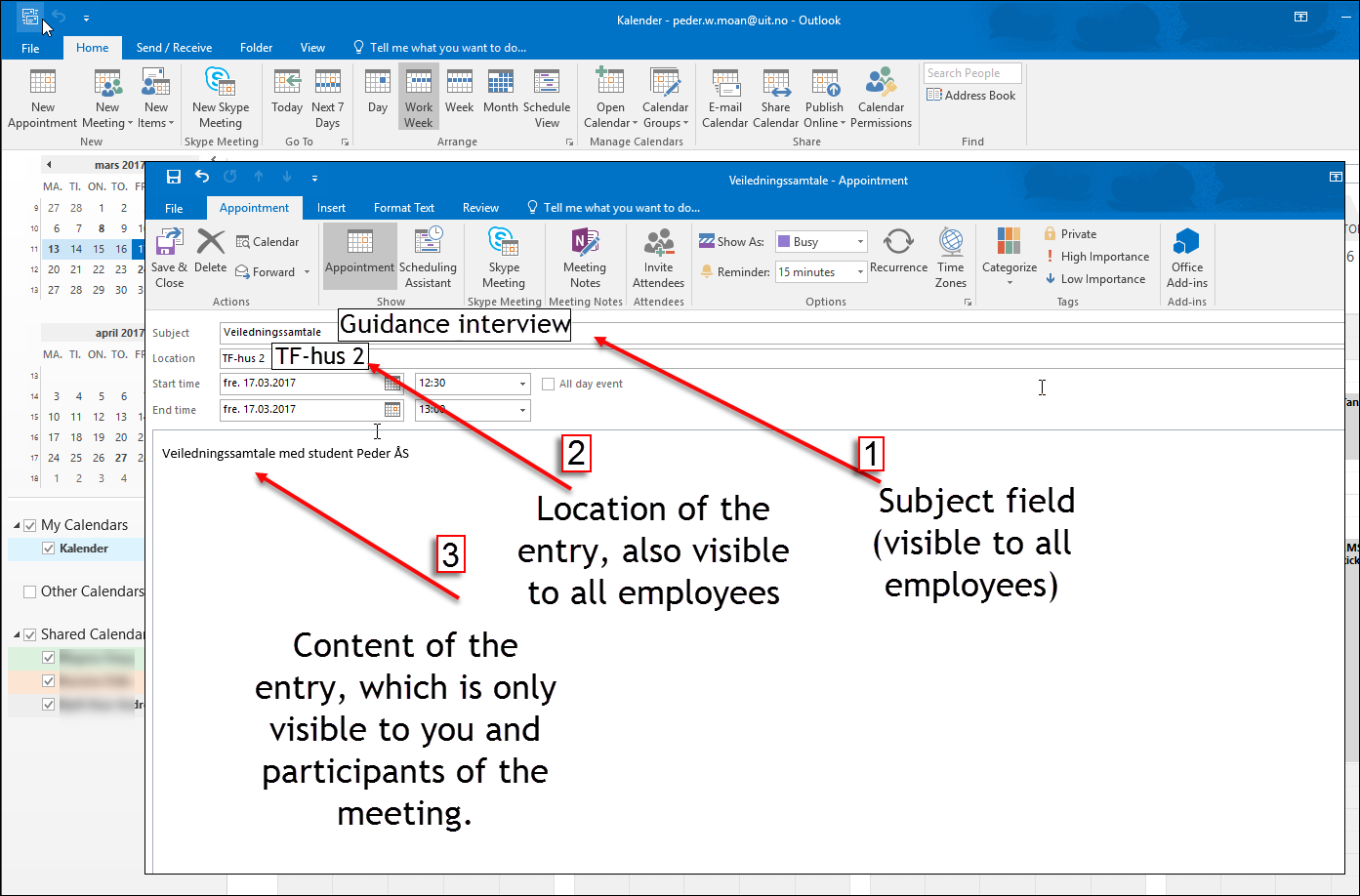The image size is (1360, 896).
Task: Open the Show As Busy dropdown
Action: tap(860, 242)
